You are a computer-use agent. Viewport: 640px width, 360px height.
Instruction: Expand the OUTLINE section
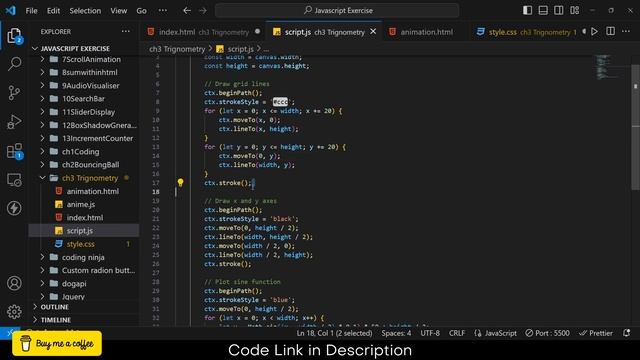pos(84,307)
